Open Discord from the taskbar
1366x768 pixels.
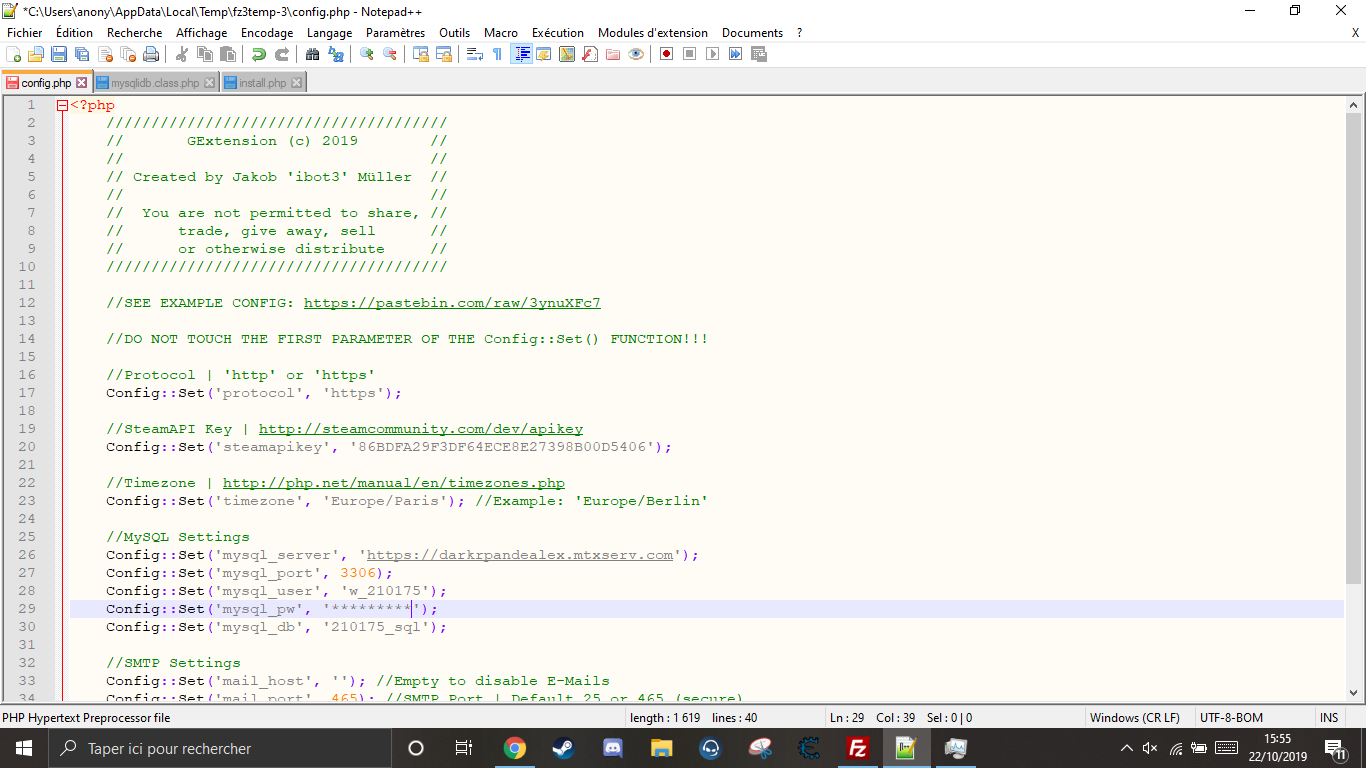(x=612, y=748)
